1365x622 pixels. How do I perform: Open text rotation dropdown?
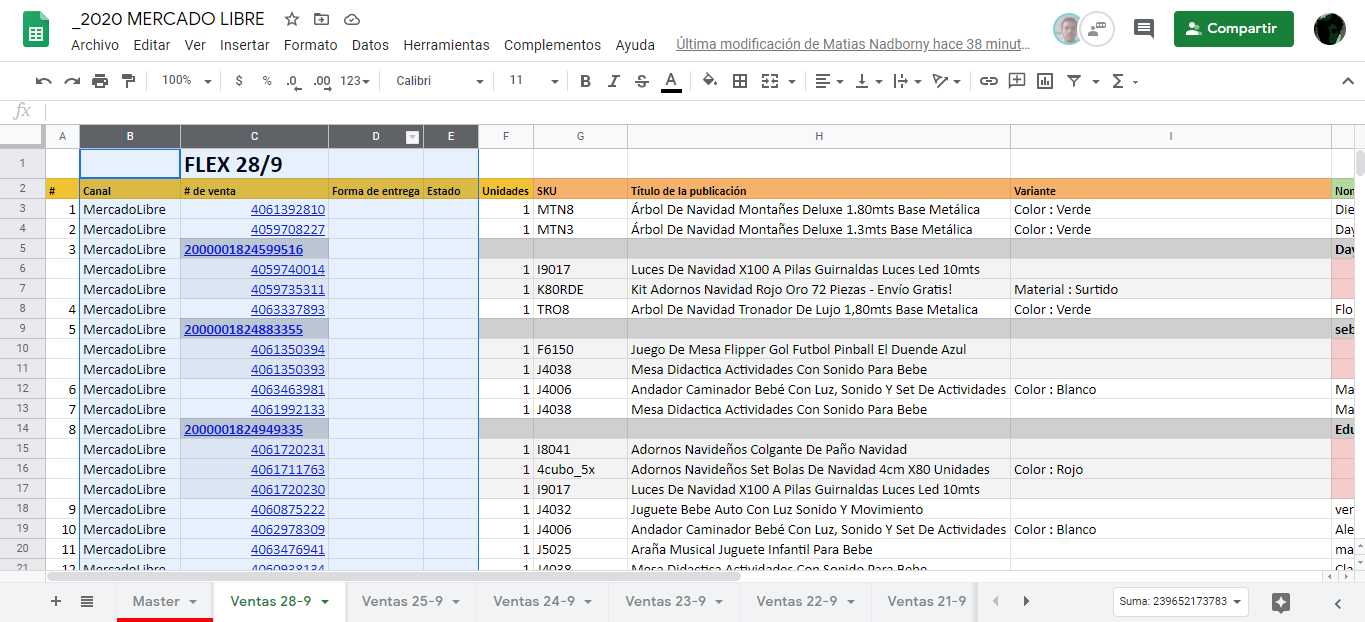point(947,81)
